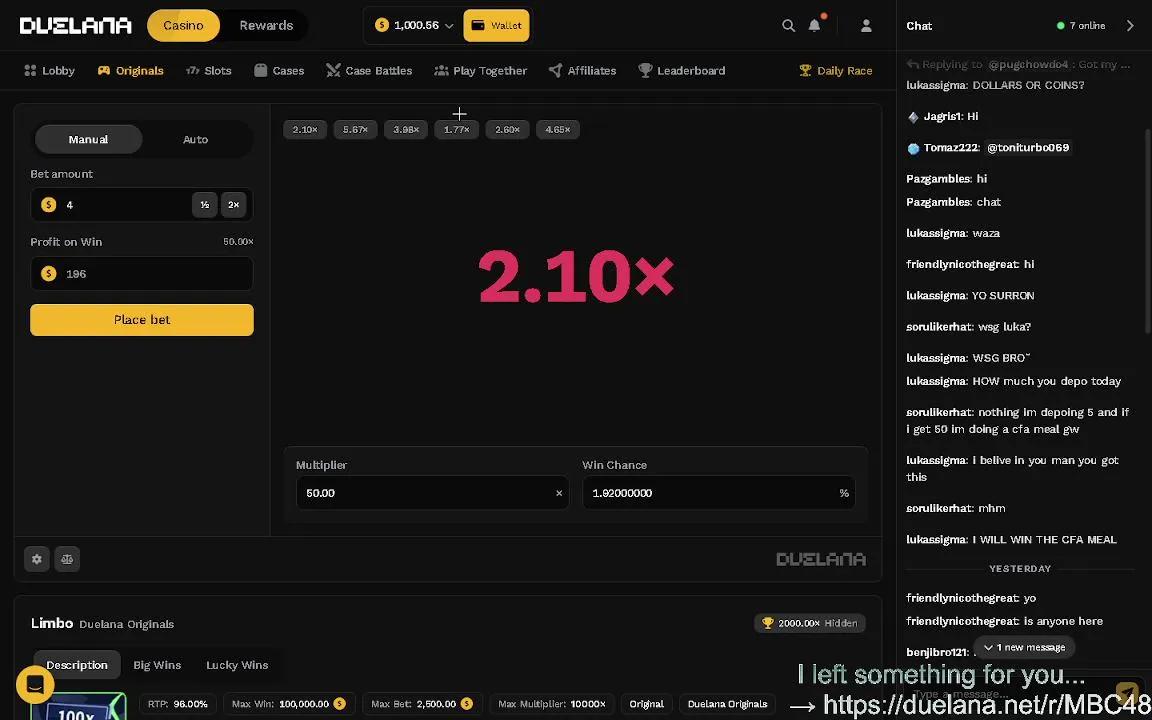This screenshot has height=720, width=1152.
Task: Click the Place bet button
Action: tap(142, 320)
